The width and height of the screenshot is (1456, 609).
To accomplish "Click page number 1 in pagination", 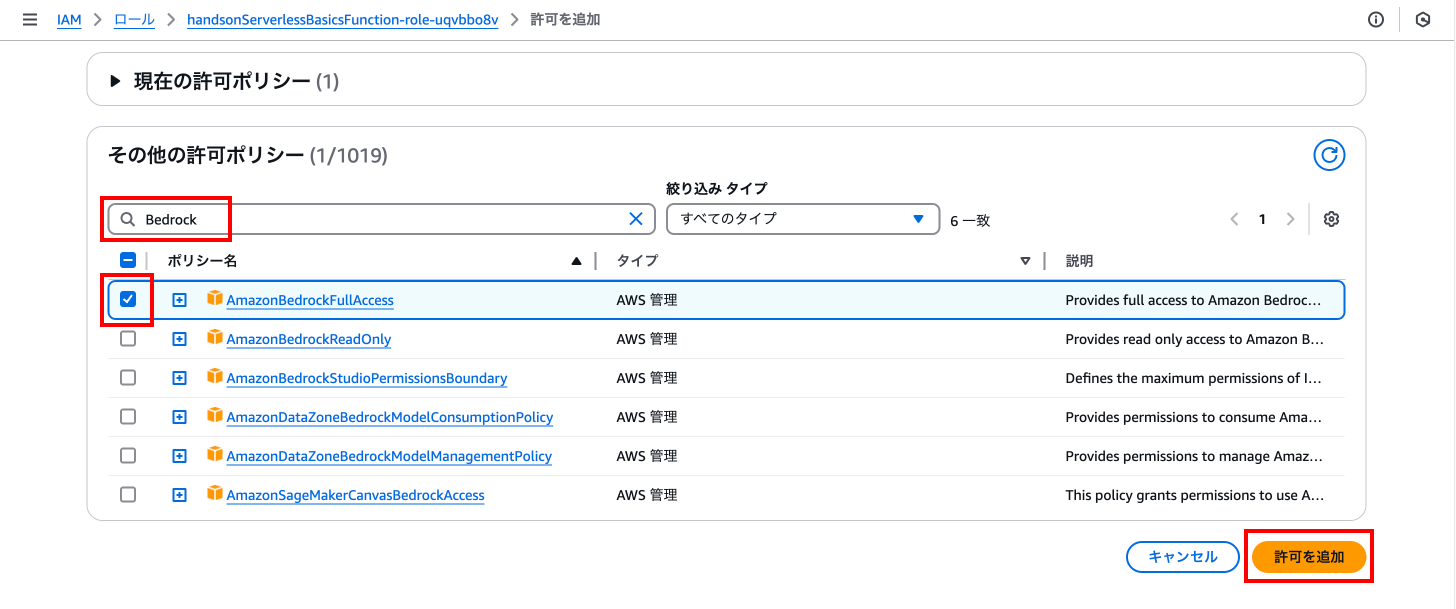I will pyautogui.click(x=1263, y=219).
